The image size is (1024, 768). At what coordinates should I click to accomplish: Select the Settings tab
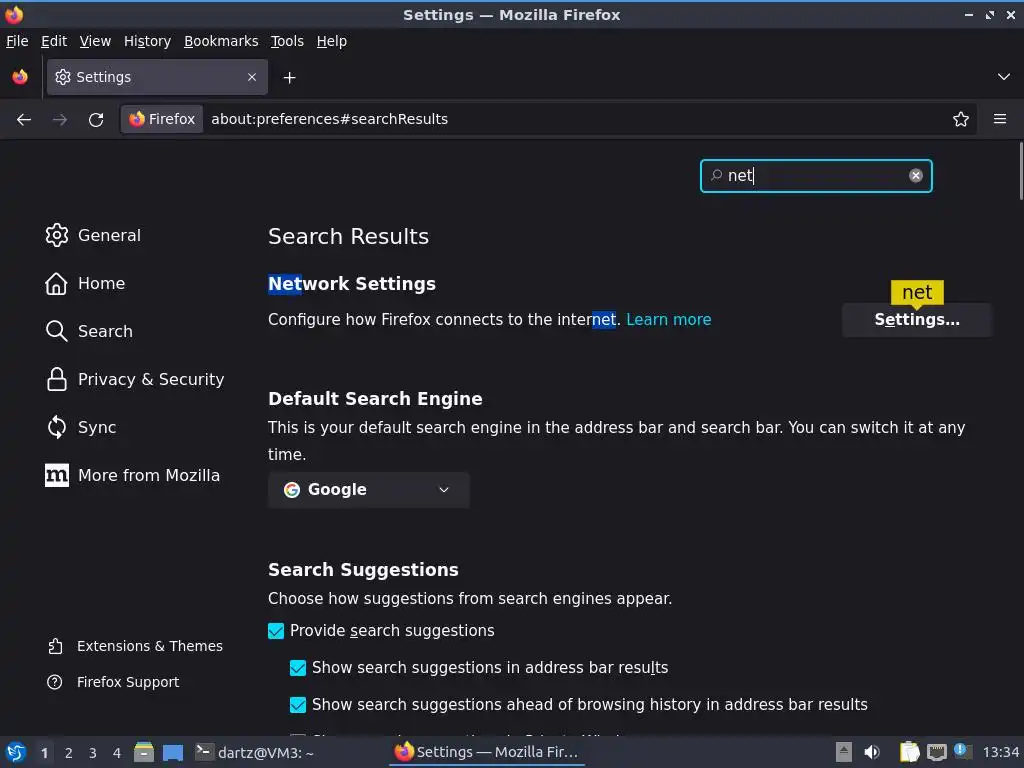[x=157, y=77]
